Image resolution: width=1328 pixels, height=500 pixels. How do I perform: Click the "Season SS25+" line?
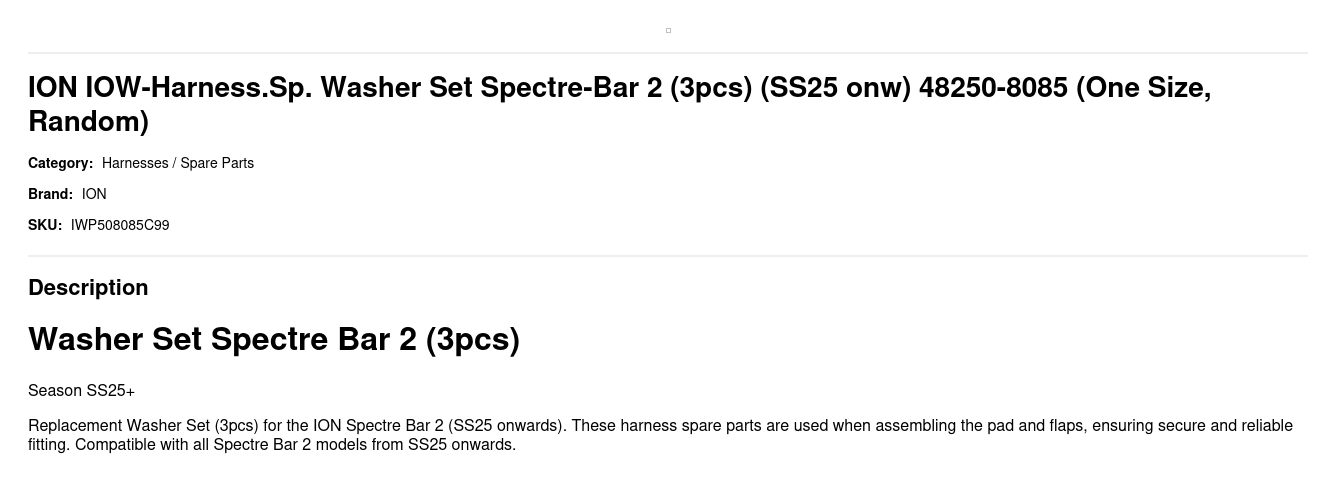[x=81, y=390]
